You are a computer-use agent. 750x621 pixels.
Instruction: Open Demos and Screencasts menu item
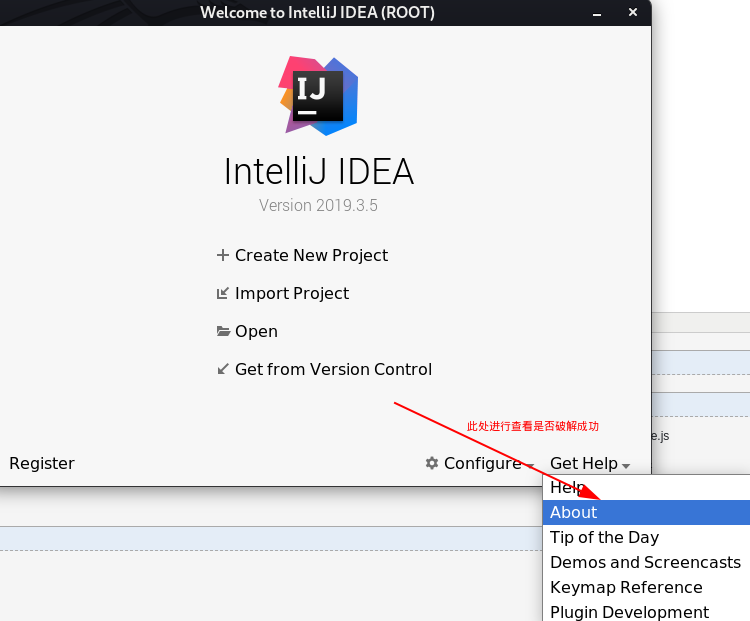coord(646,562)
